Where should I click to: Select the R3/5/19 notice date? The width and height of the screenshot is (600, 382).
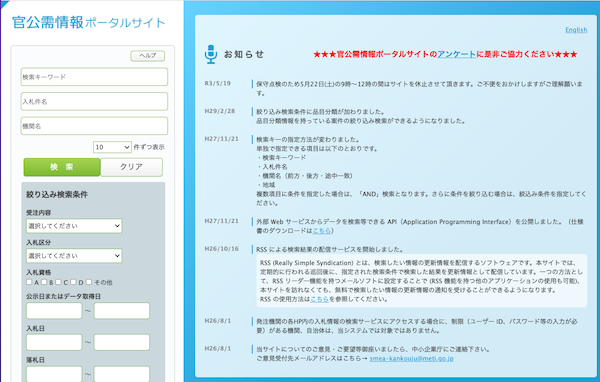218,83
